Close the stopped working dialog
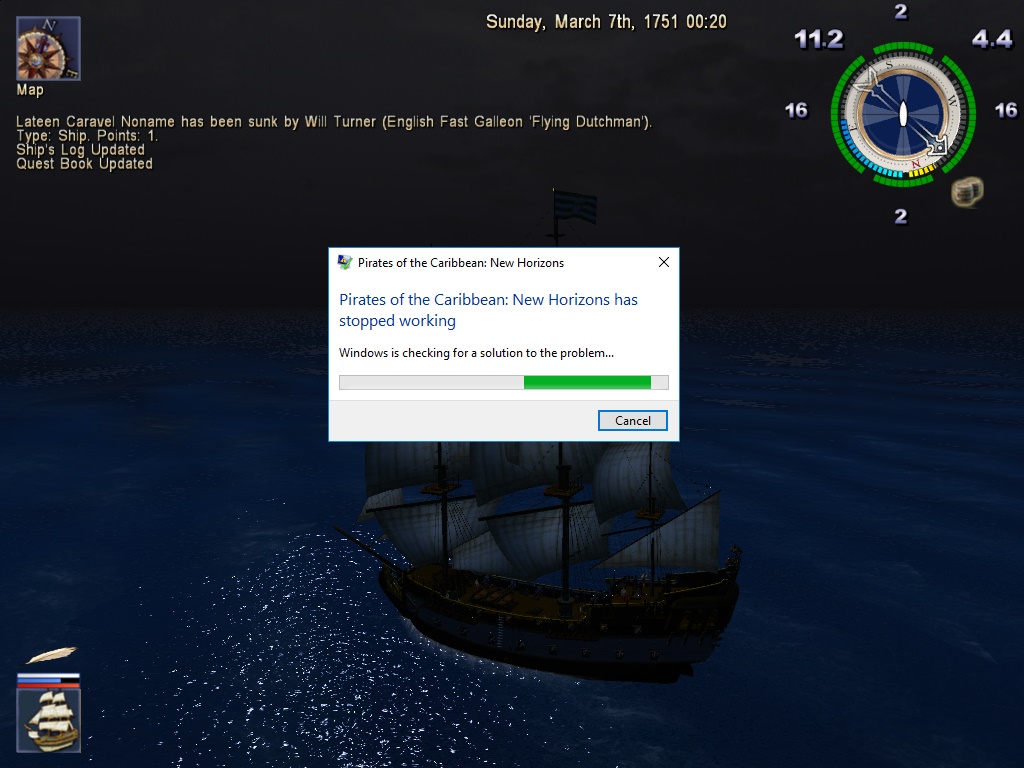Viewport: 1024px width, 768px height. 664,262
